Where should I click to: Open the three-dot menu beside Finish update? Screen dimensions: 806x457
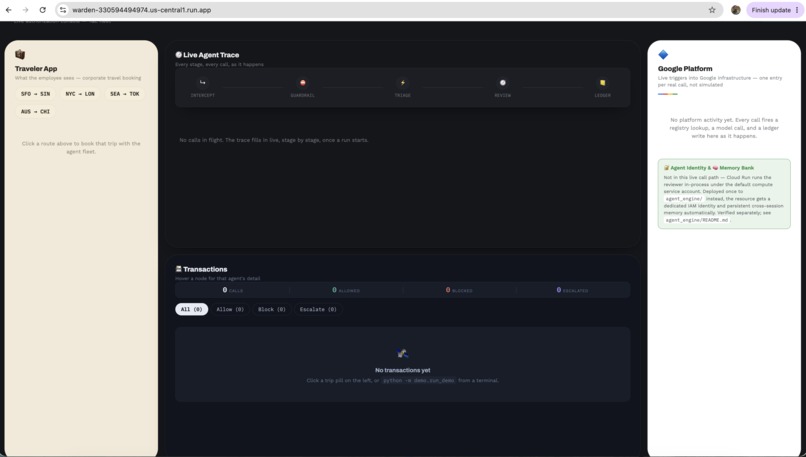[797, 10]
